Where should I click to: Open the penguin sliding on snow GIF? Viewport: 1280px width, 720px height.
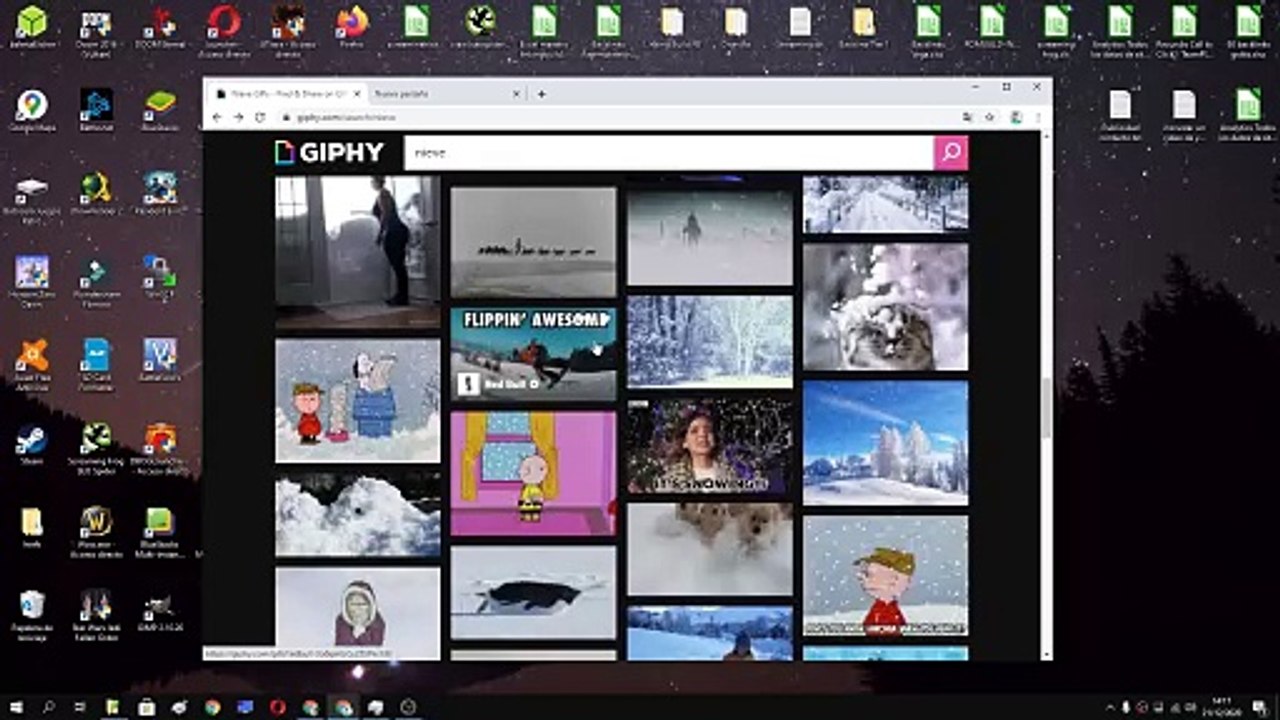coord(533,592)
